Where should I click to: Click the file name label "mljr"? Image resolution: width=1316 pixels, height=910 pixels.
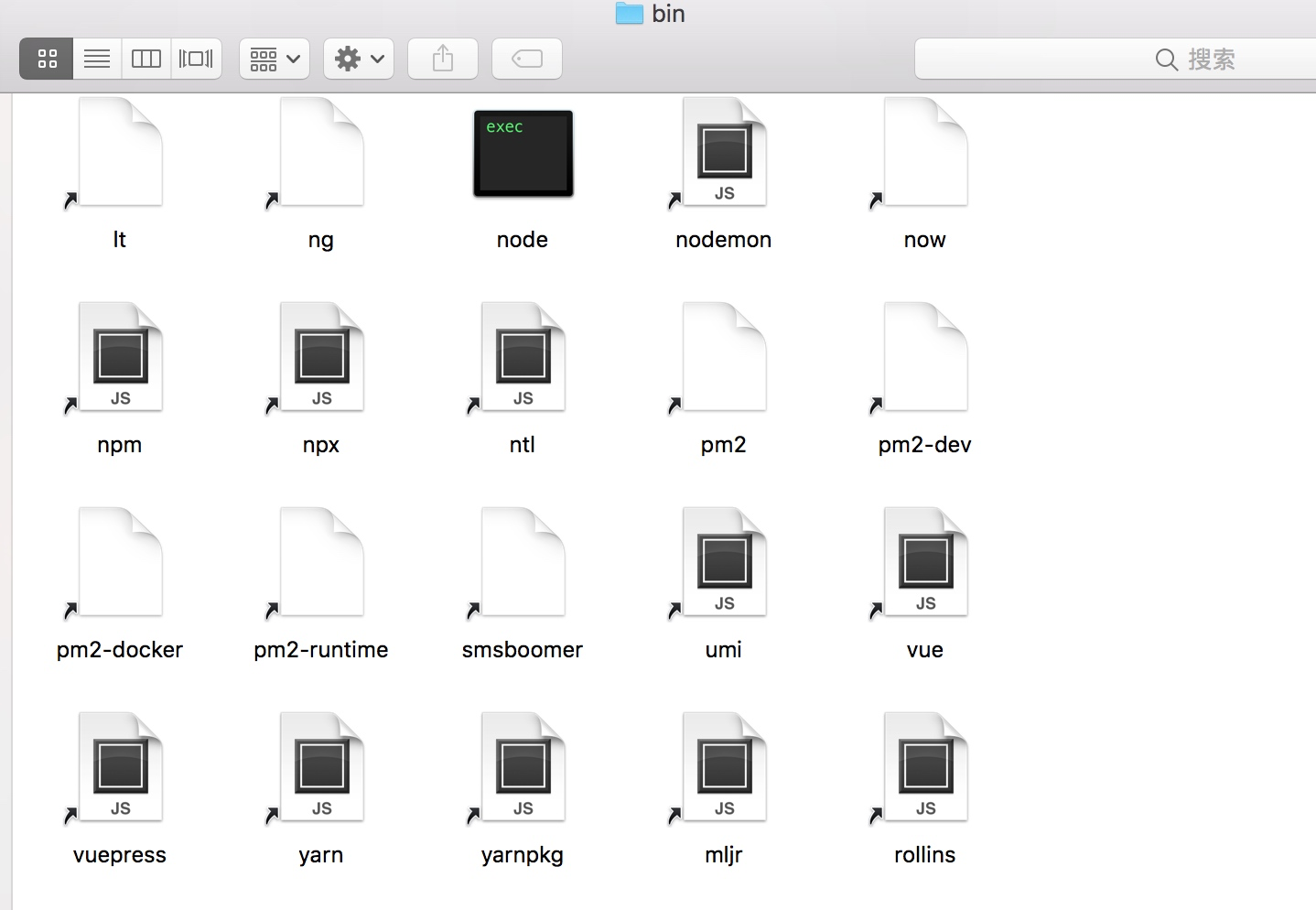coord(724,855)
